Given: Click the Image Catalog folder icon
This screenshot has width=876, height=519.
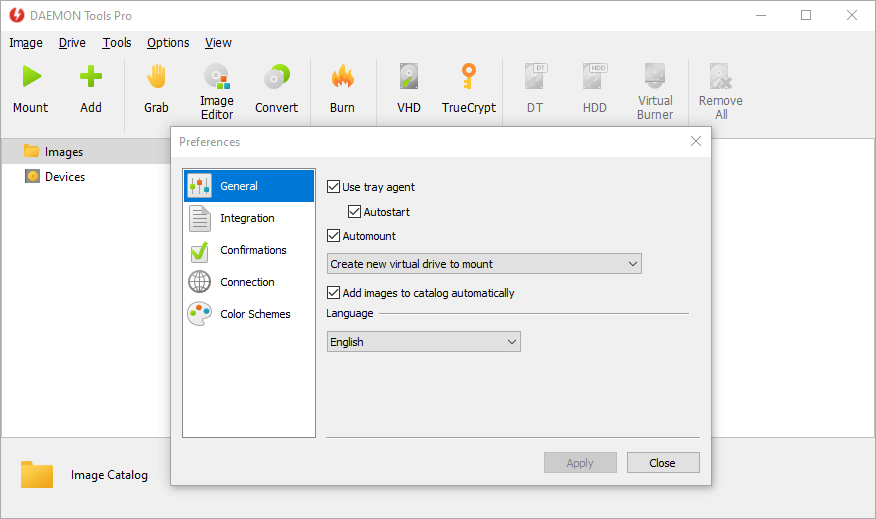Looking at the screenshot, I should (37, 475).
